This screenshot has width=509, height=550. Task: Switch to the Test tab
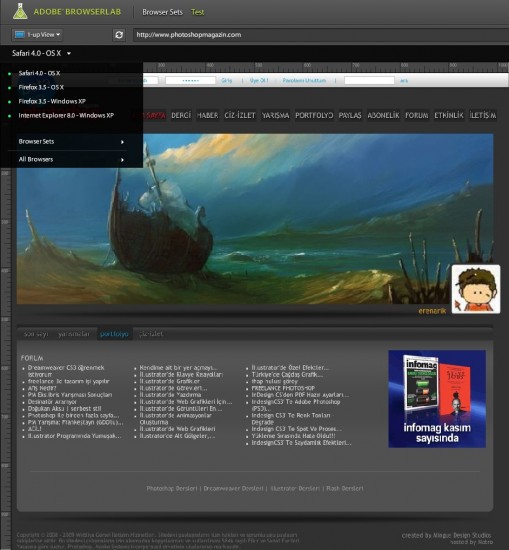click(x=197, y=12)
